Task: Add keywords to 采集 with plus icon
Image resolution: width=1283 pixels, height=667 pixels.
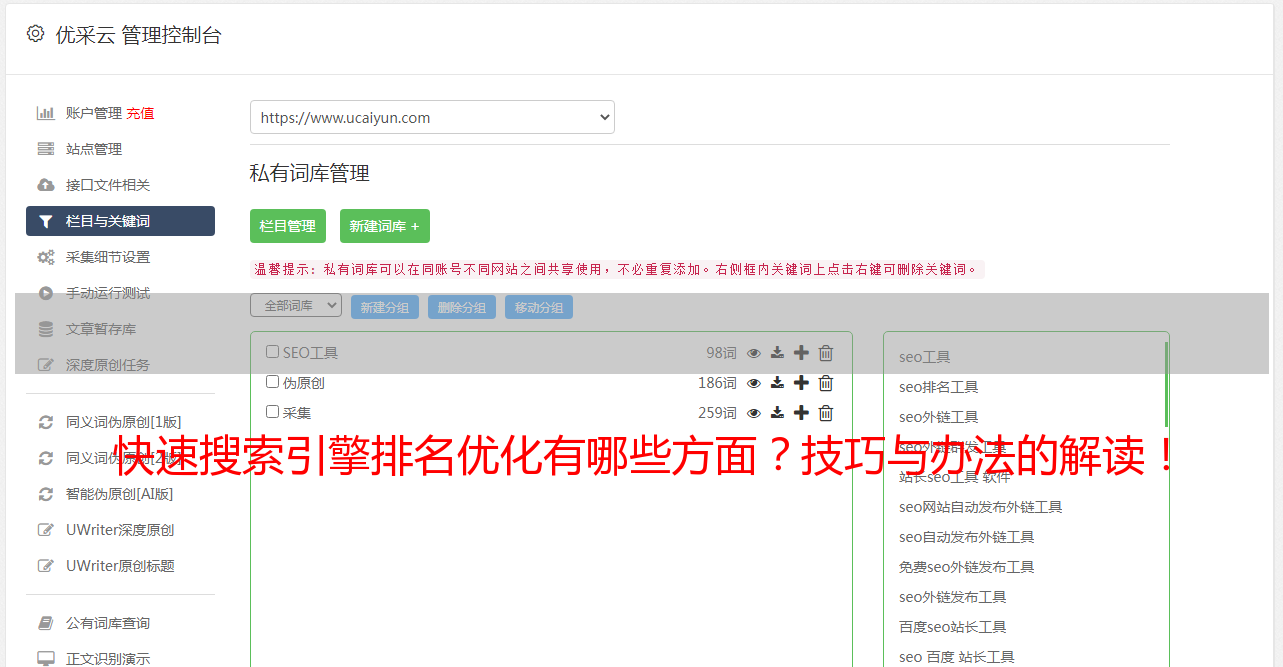Action: 801,413
